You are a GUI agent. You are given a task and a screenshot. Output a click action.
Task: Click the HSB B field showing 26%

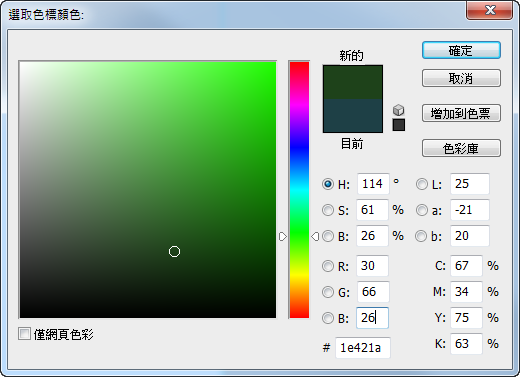pos(372,236)
